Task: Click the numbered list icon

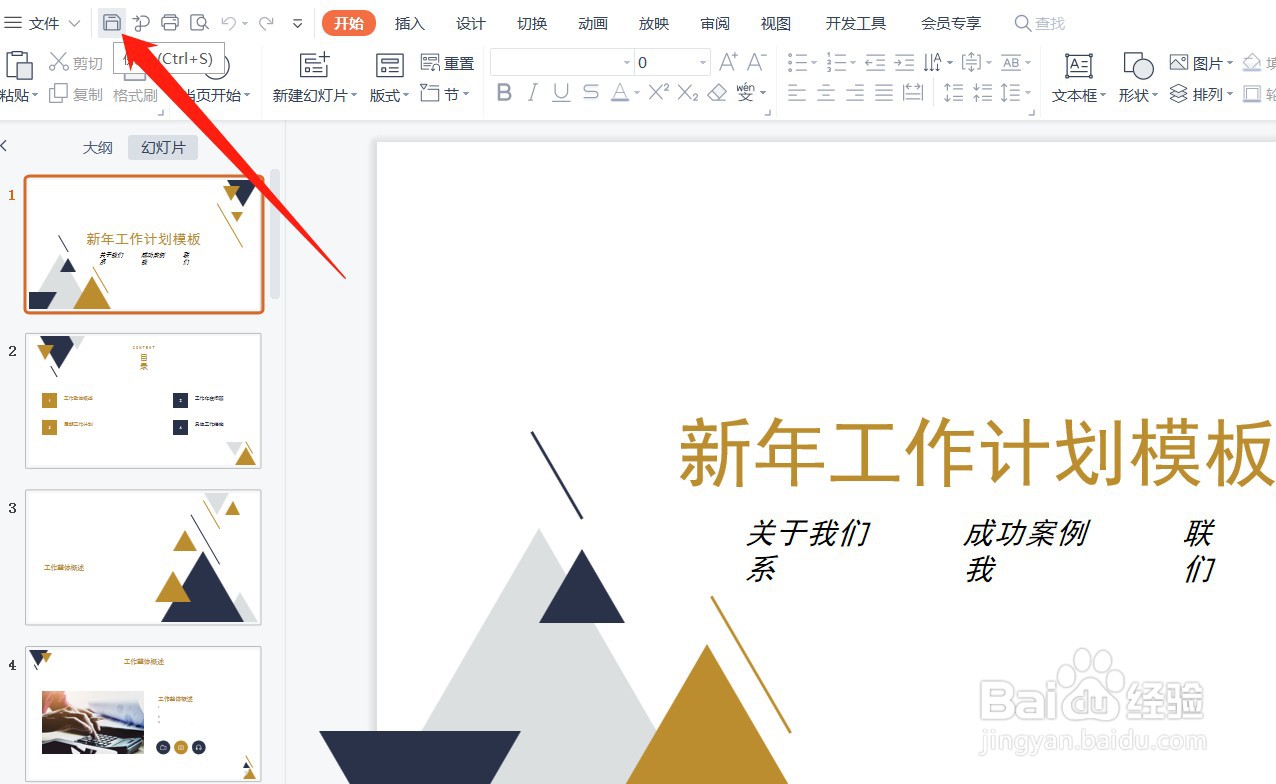Action: click(836, 63)
